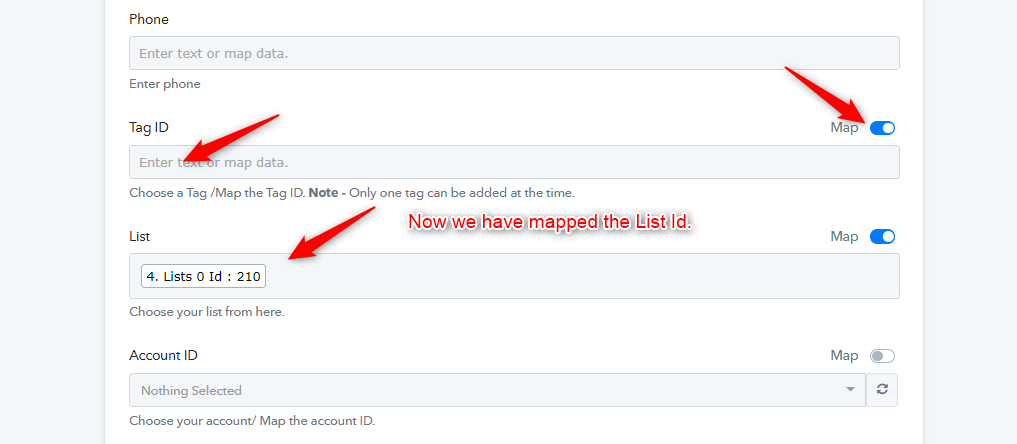Click the 'Enter phone' helper text
The width and height of the screenshot is (1017, 444).
click(165, 84)
